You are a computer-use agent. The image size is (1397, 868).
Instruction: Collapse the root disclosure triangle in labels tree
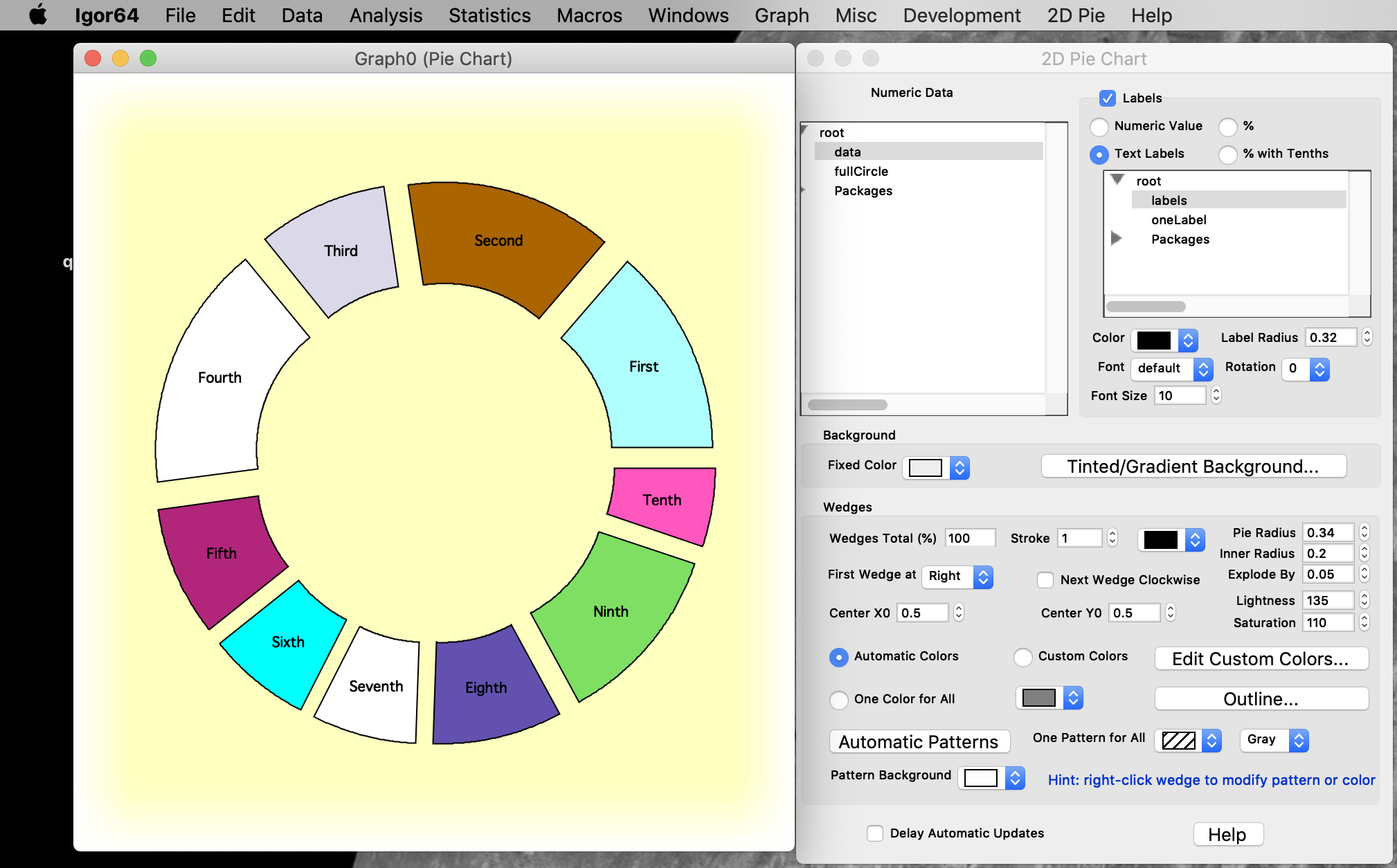point(1117,179)
